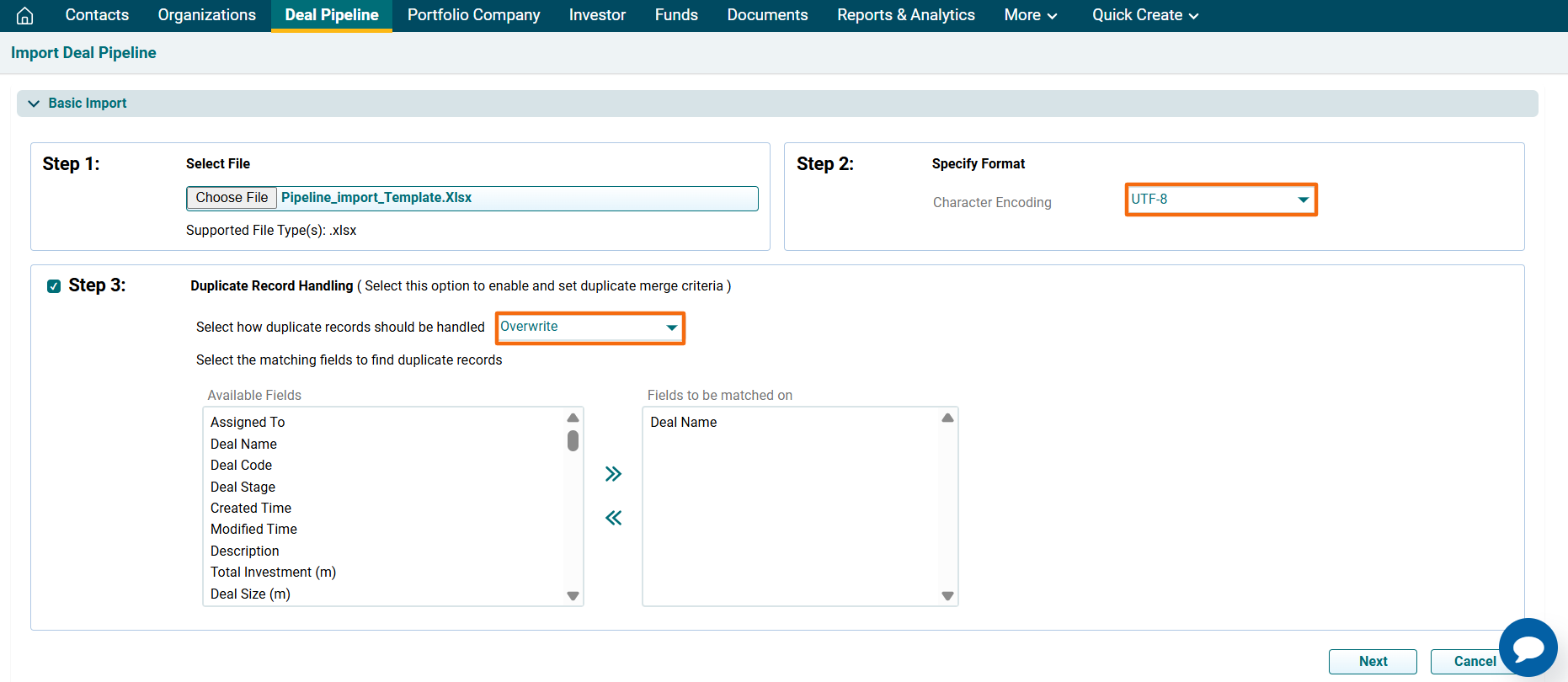Click the Home icon in navigation bar
This screenshot has height=682, width=1568.
click(x=25, y=15)
